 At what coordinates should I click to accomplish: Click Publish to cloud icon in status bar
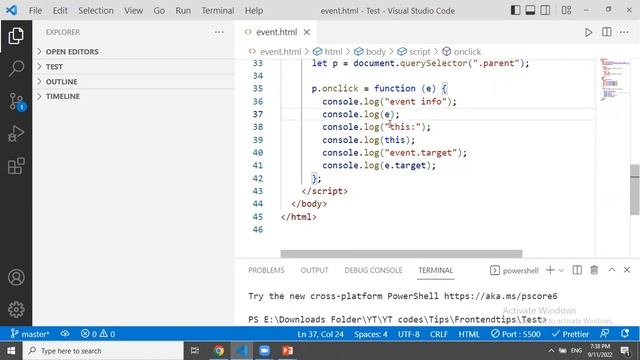point(65,334)
